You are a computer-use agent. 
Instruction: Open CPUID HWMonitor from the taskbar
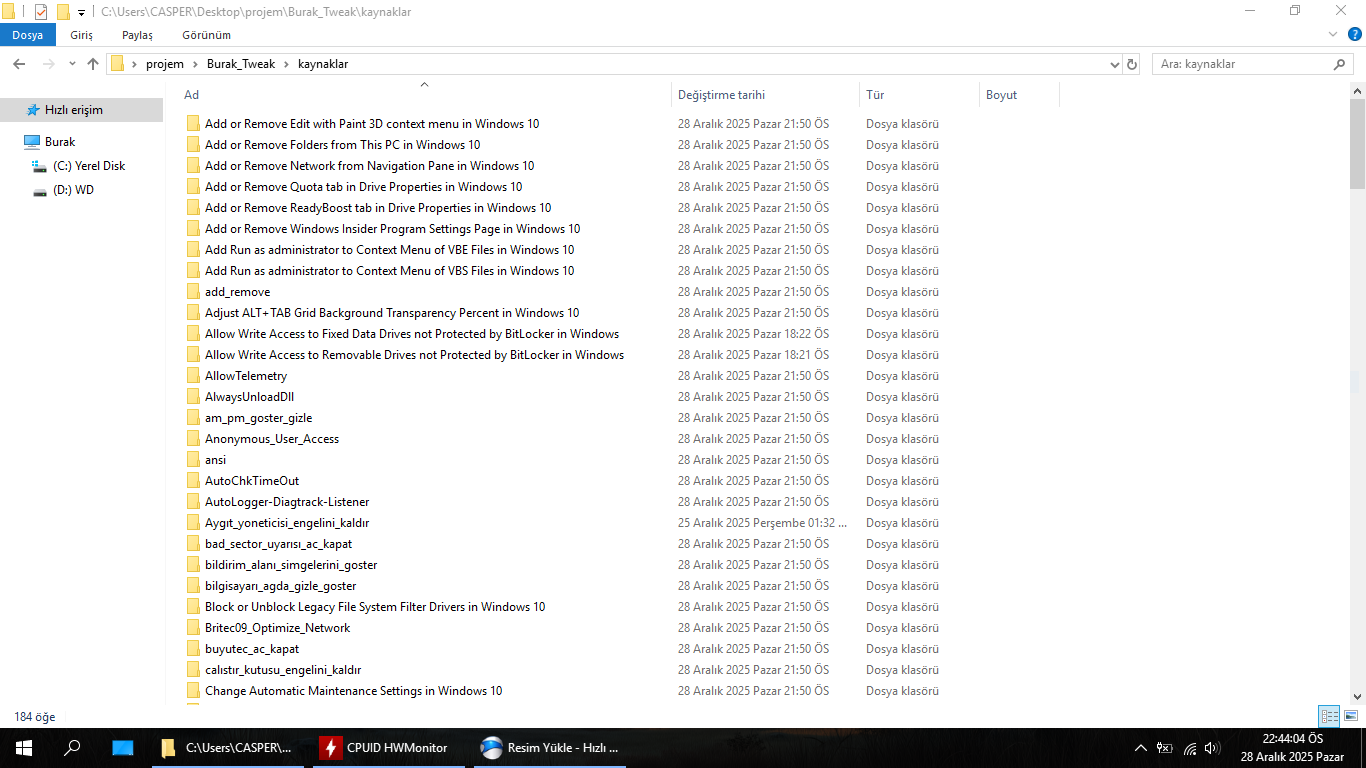click(x=385, y=748)
